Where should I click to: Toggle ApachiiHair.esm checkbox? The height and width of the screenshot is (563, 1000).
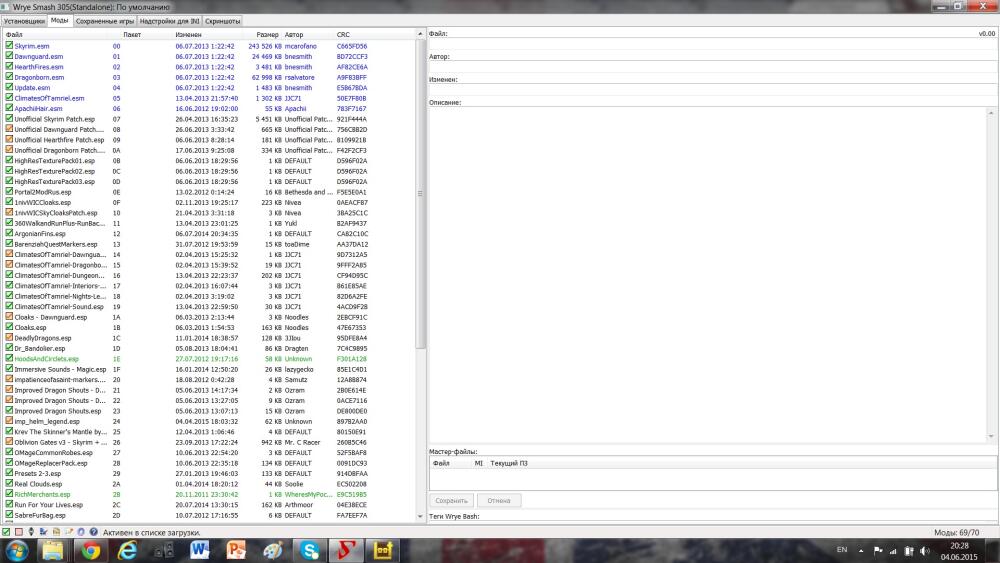tap(9, 108)
